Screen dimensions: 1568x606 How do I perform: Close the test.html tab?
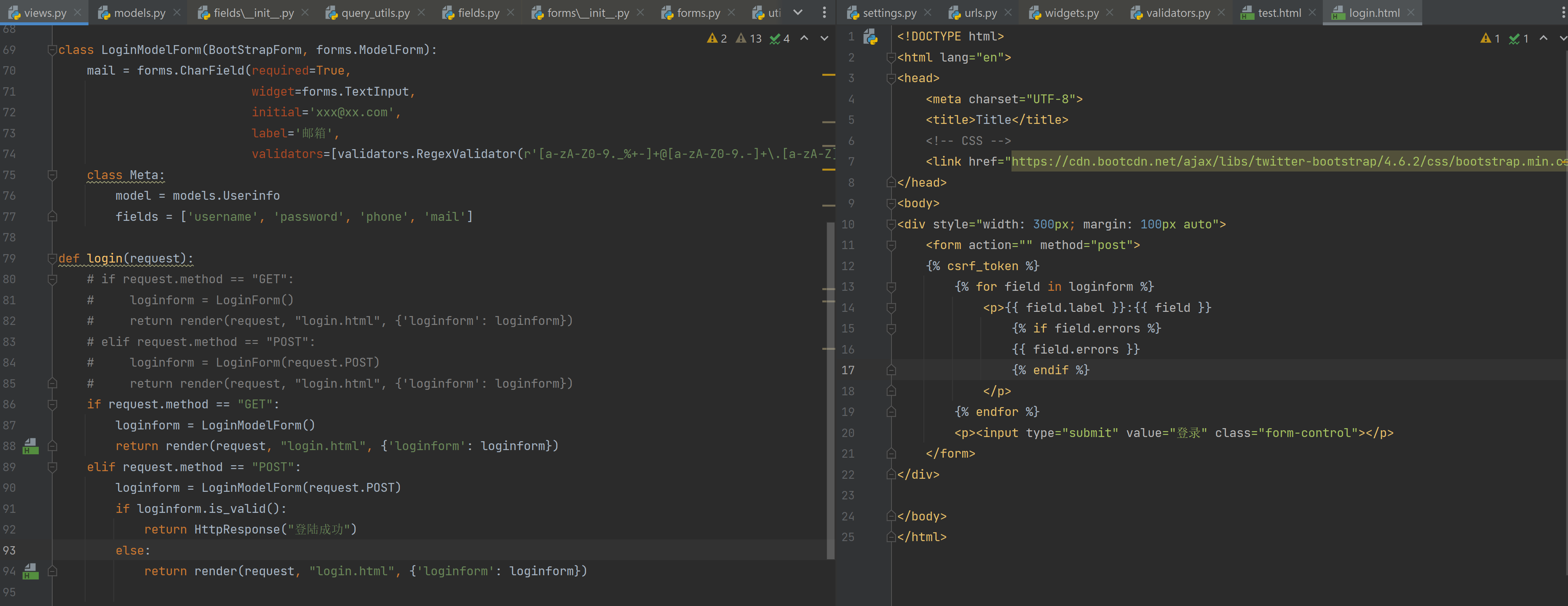[x=1312, y=12]
